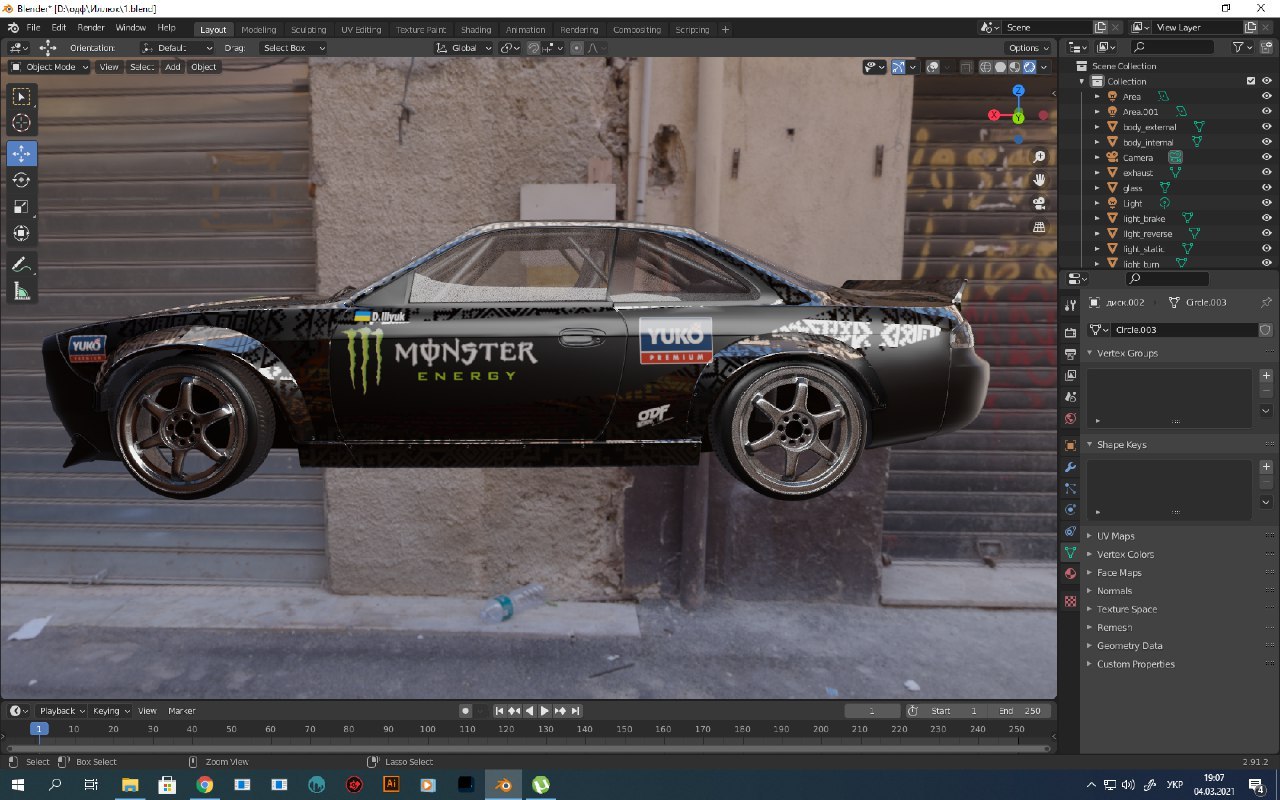Hide the exhaust object in outliner
This screenshot has width=1280, height=800.
[x=1266, y=172]
